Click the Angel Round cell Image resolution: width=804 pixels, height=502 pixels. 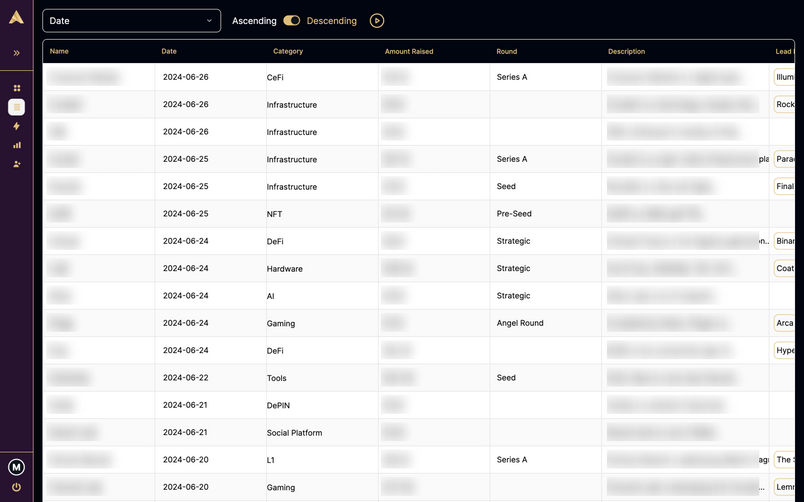coord(520,323)
